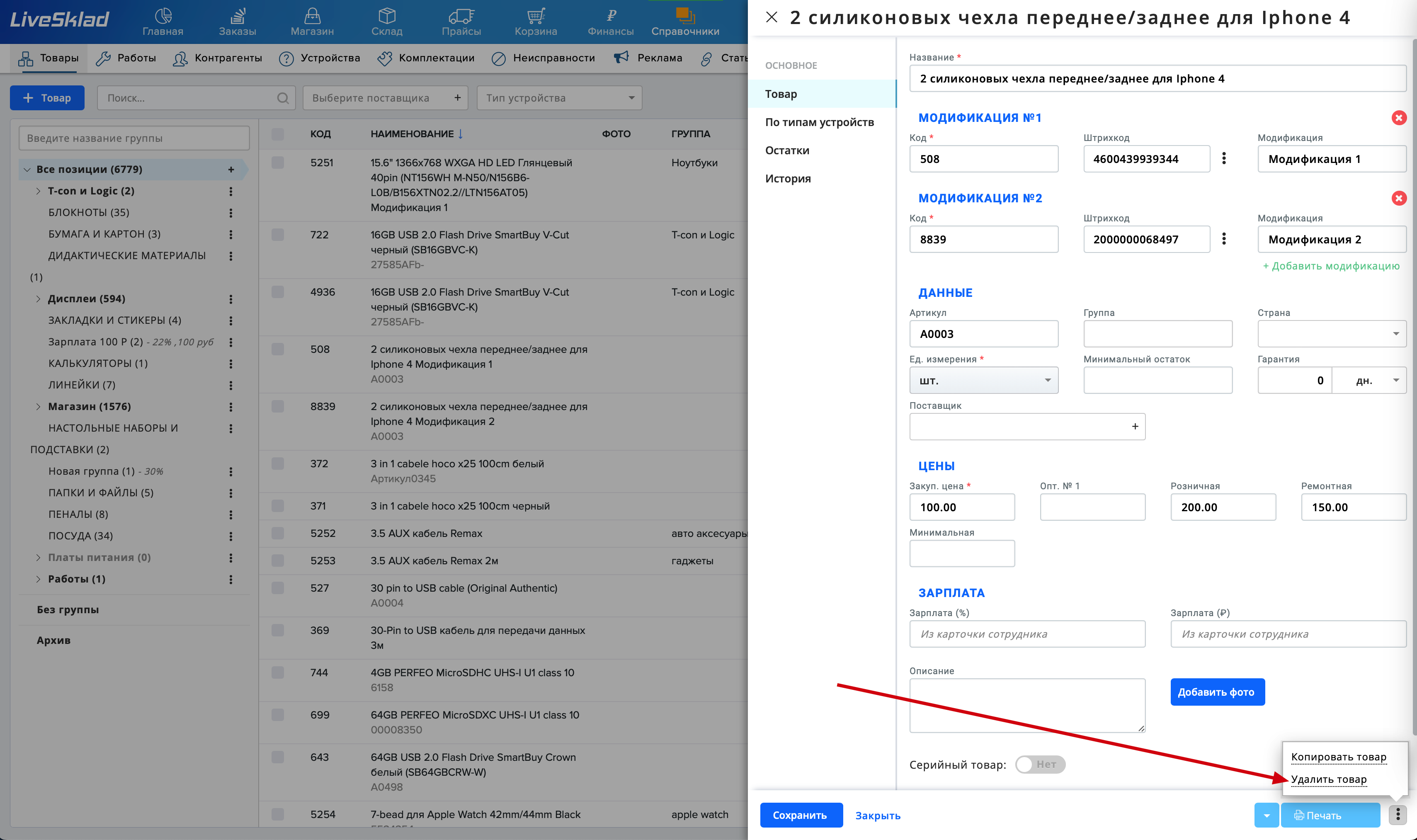The height and width of the screenshot is (840, 1417).
Task: Open the Финансы ruble icon
Action: 611,16
